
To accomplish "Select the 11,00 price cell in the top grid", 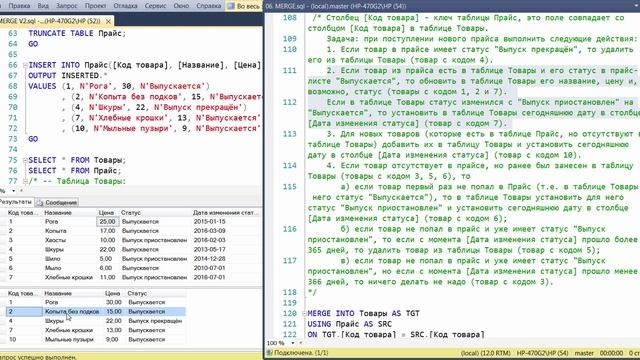I will (108, 278).
